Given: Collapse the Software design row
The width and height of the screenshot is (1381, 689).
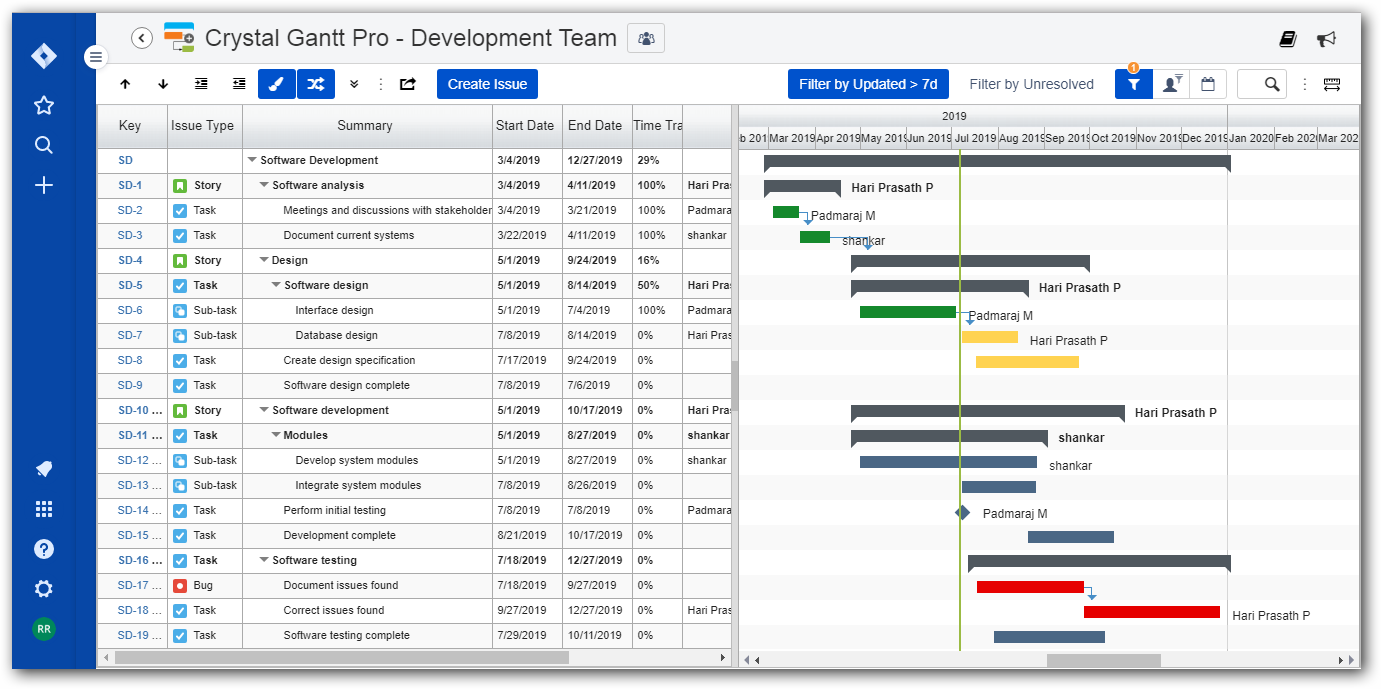Looking at the screenshot, I should 276,285.
